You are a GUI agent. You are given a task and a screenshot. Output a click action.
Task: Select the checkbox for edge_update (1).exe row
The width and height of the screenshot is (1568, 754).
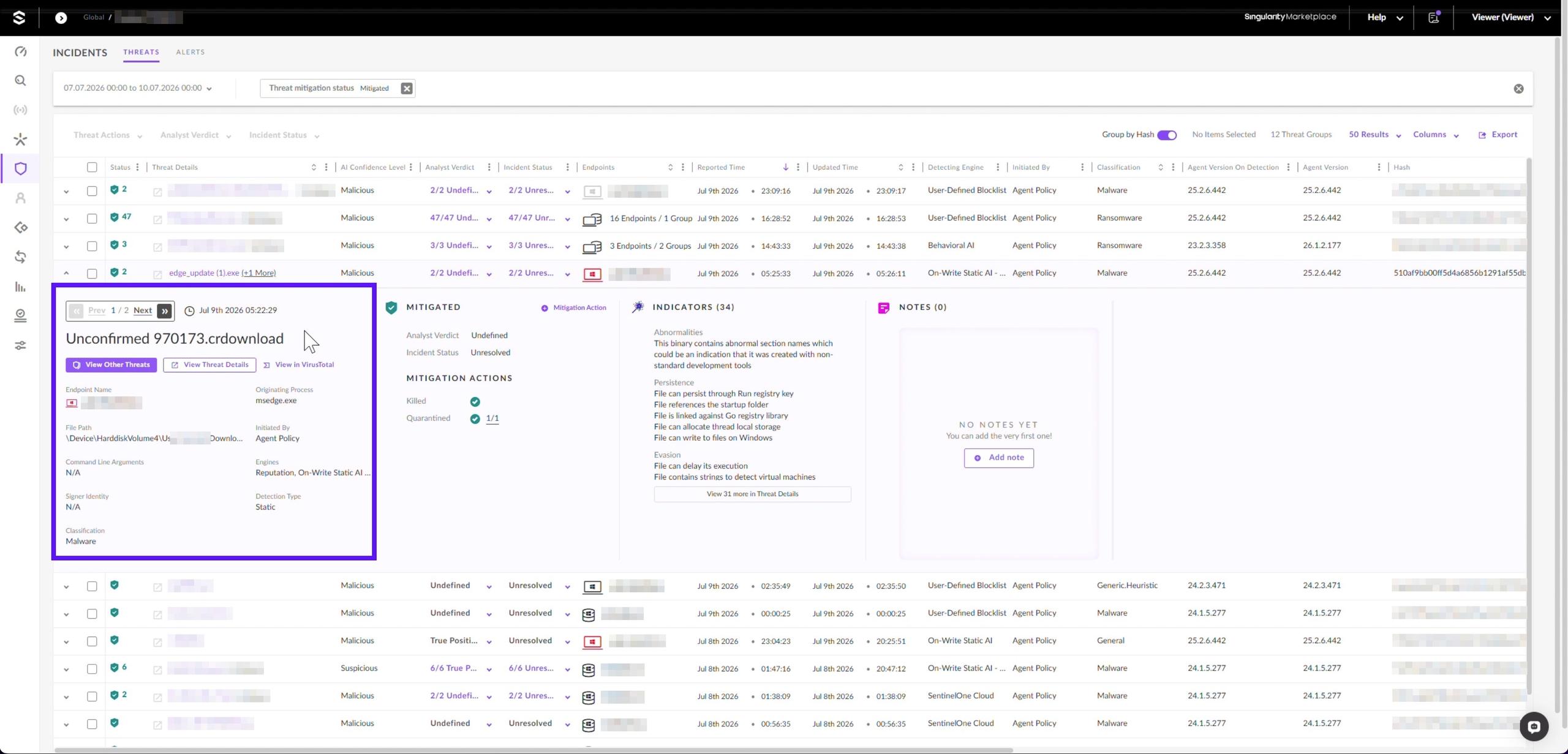coord(92,274)
